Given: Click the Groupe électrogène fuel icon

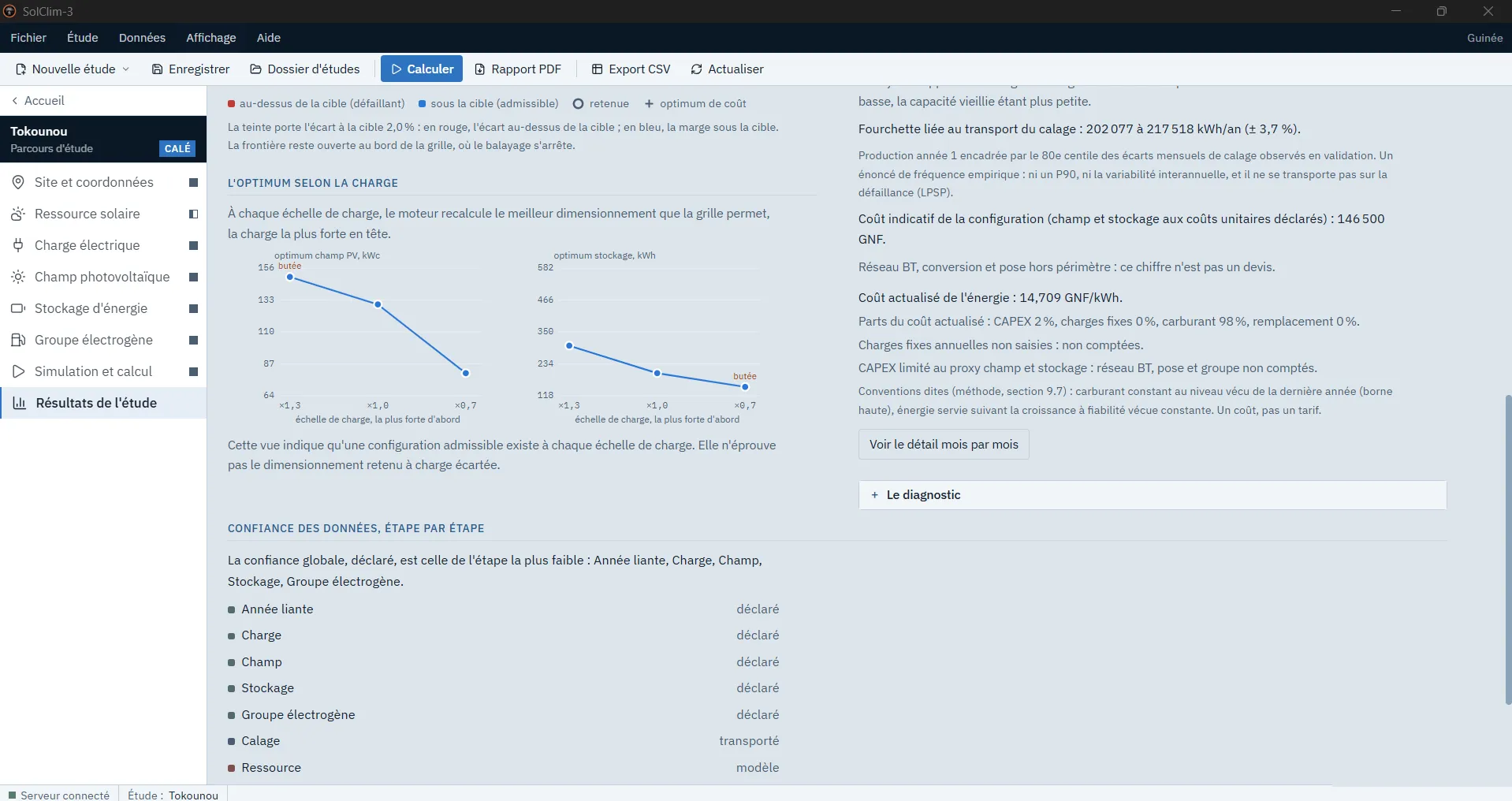Looking at the screenshot, I should [x=18, y=340].
